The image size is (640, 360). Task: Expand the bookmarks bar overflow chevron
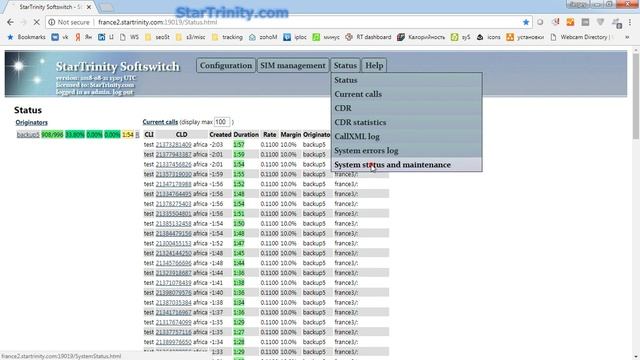click(627, 37)
